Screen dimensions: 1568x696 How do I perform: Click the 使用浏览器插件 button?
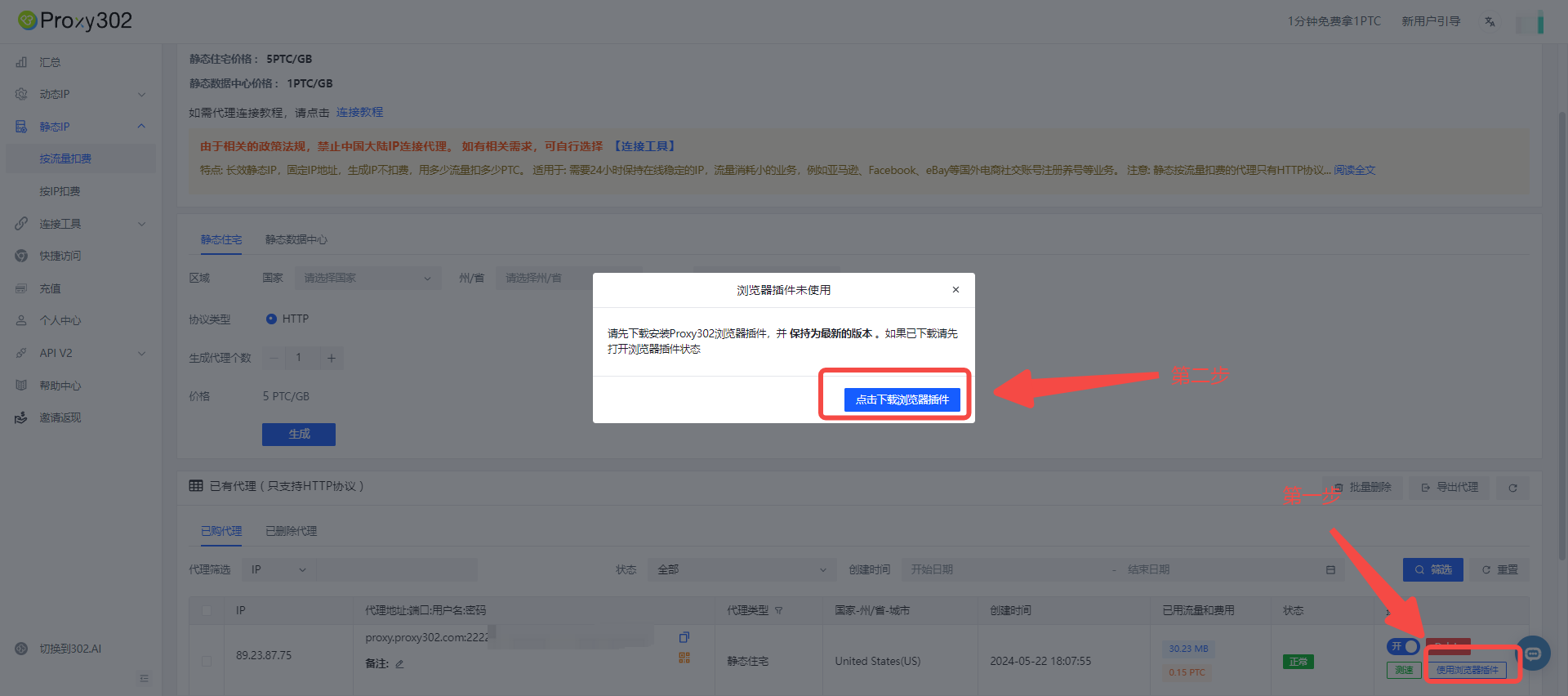pos(1467,671)
